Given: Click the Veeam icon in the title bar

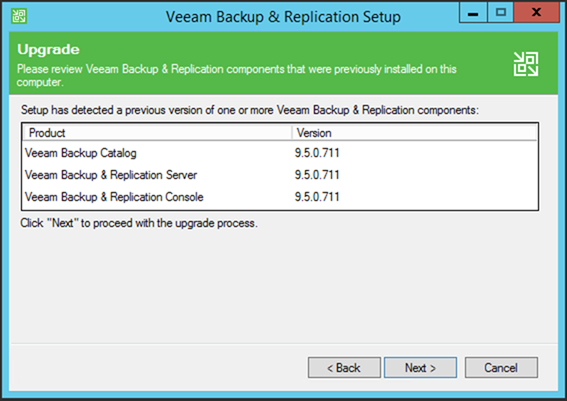Looking at the screenshot, I should (19, 16).
